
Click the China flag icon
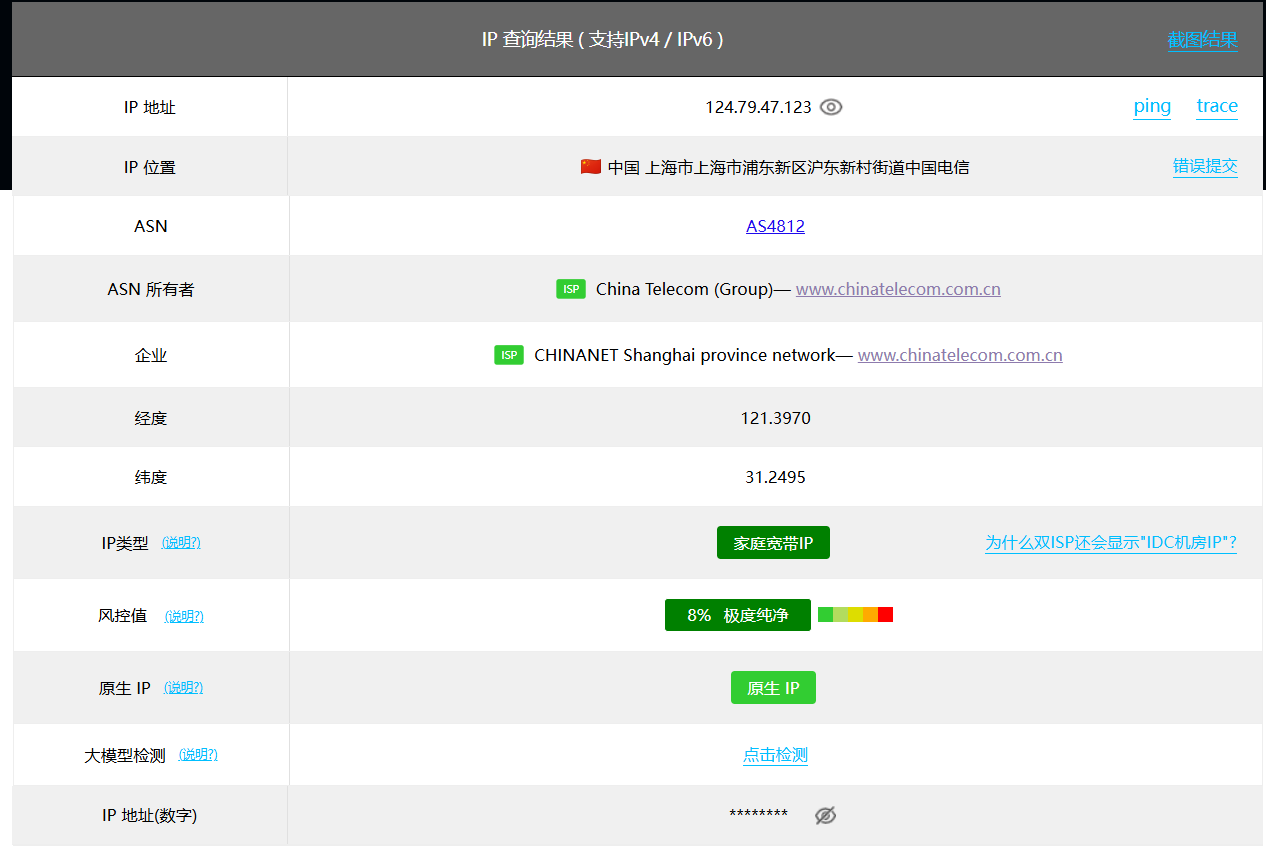[591, 167]
